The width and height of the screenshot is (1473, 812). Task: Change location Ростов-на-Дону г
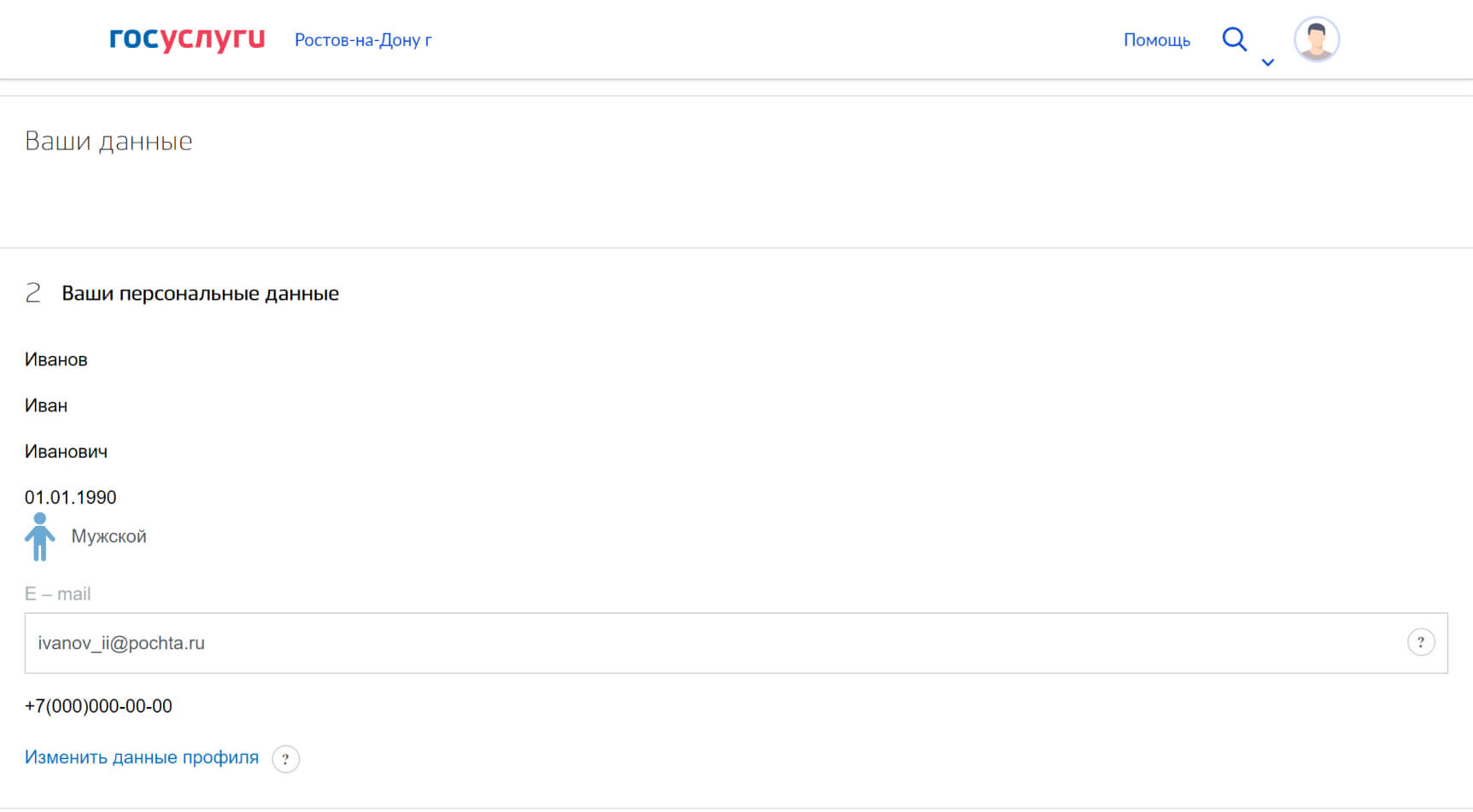(363, 40)
